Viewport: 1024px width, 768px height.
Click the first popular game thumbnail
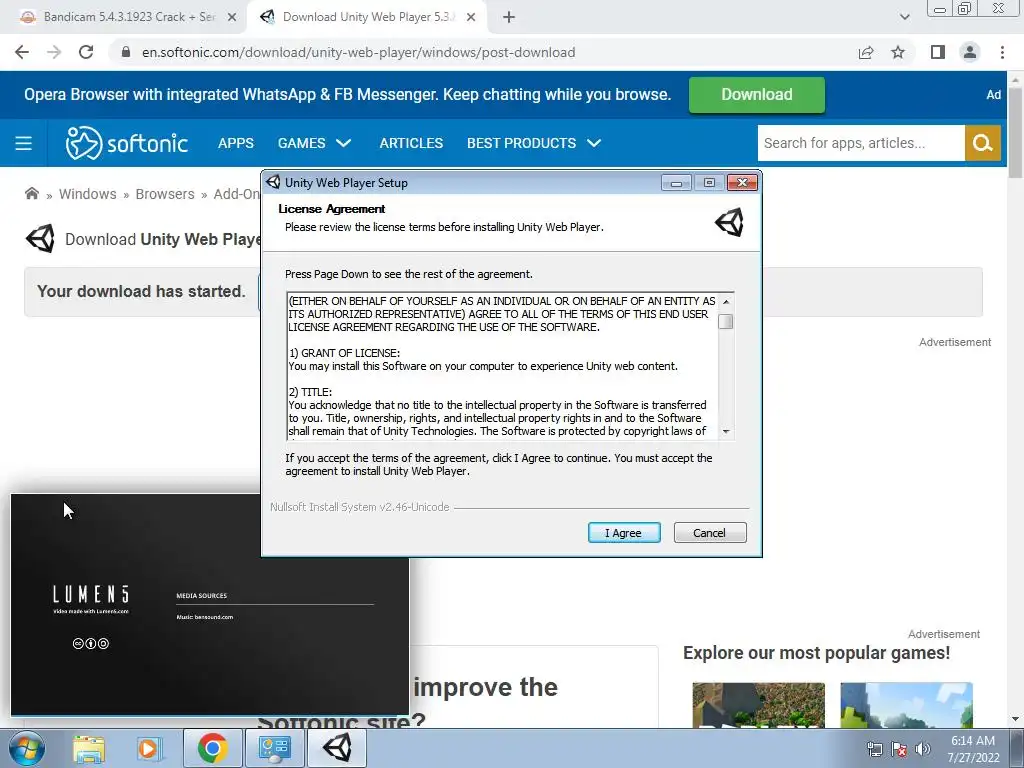click(x=758, y=705)
